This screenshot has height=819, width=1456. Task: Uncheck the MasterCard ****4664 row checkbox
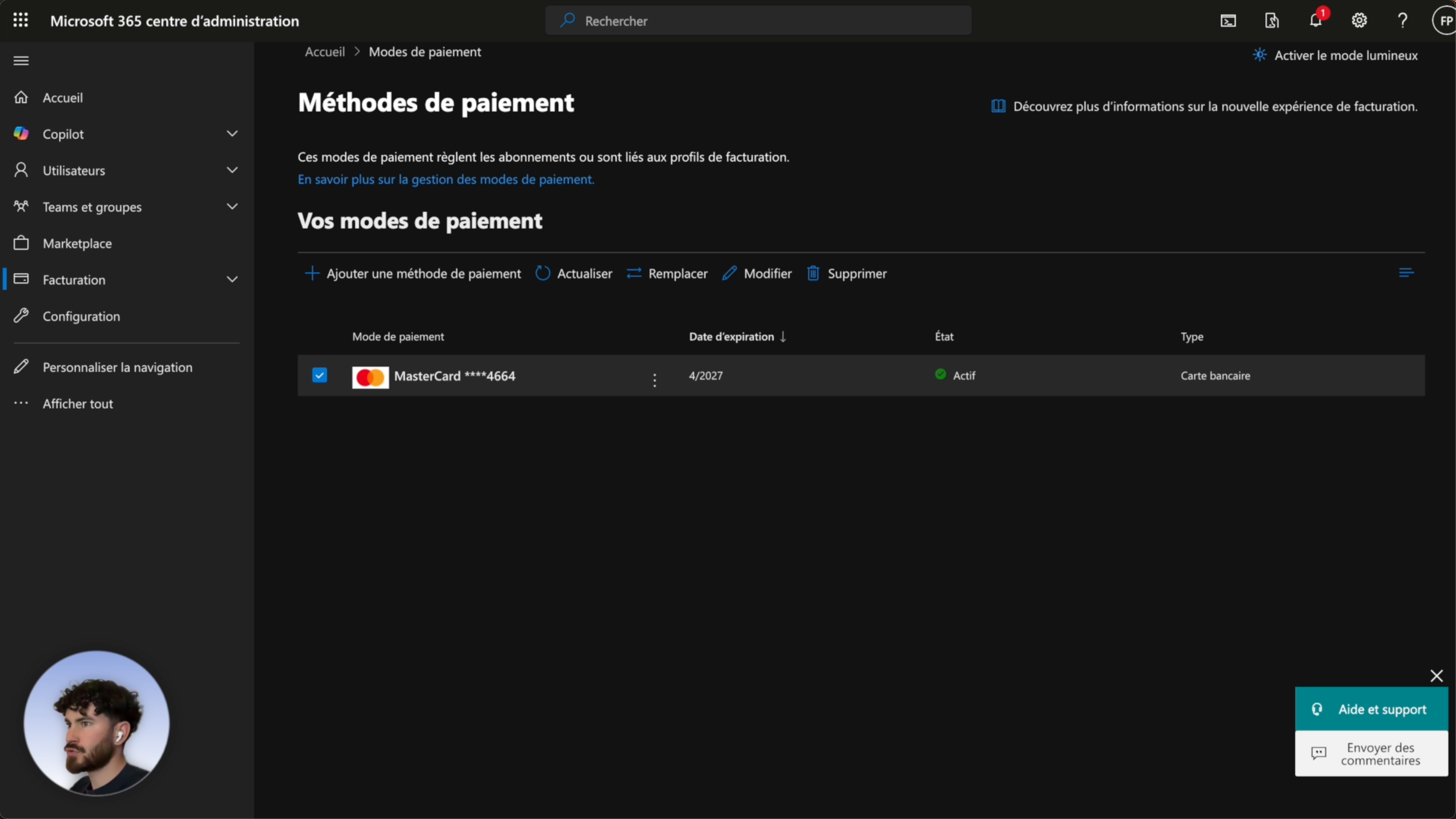(x=319, y=375)
